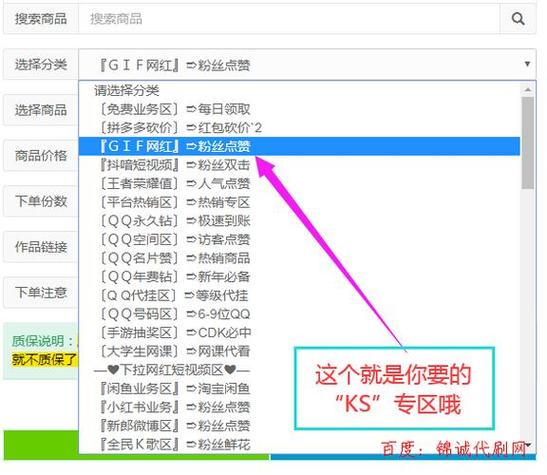Pick QQ年费钻 新年必备 option
The width and height of the screenshot is (547, 475).
click(299, 277)
